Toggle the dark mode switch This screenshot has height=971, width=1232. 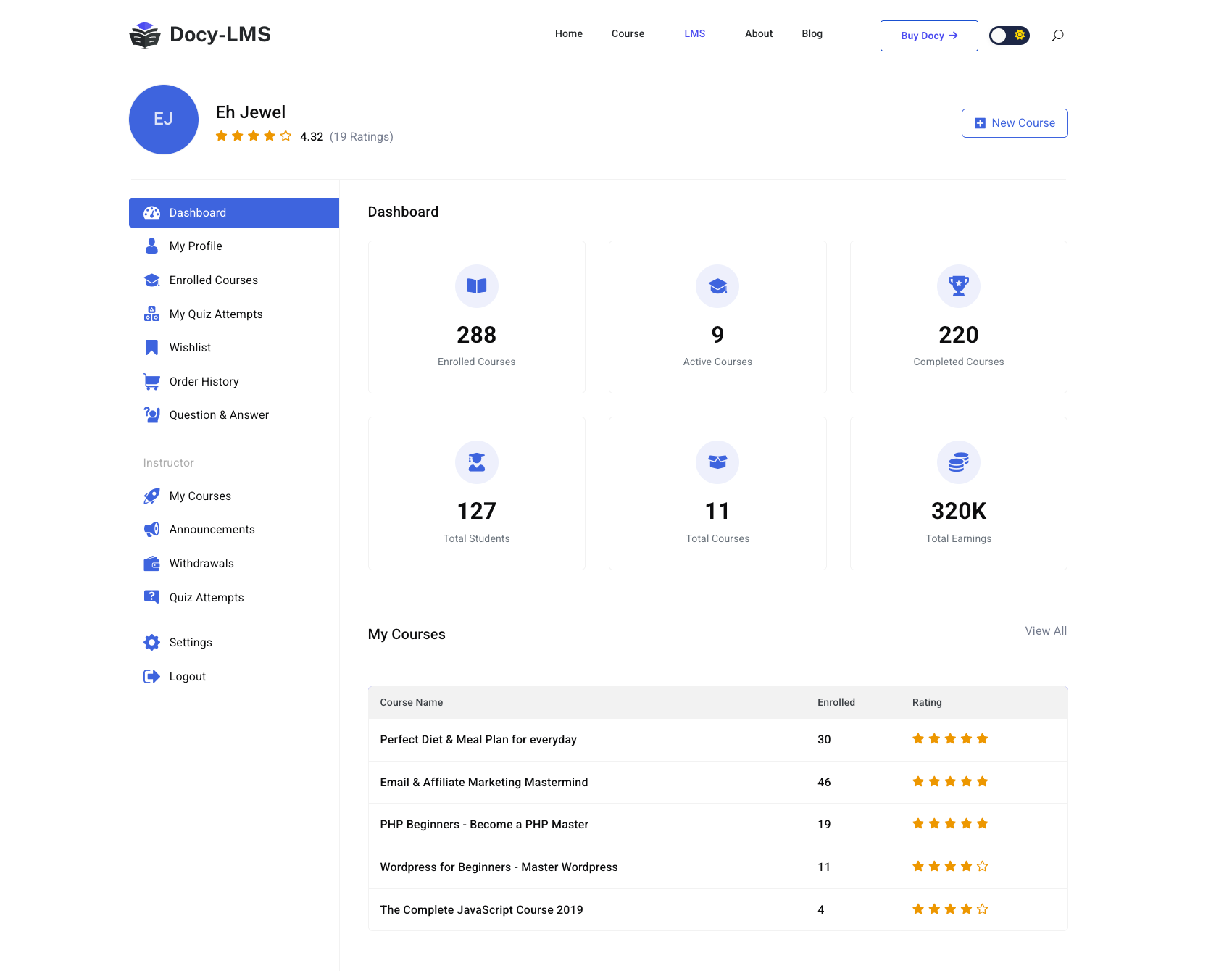click(1010, 36)
